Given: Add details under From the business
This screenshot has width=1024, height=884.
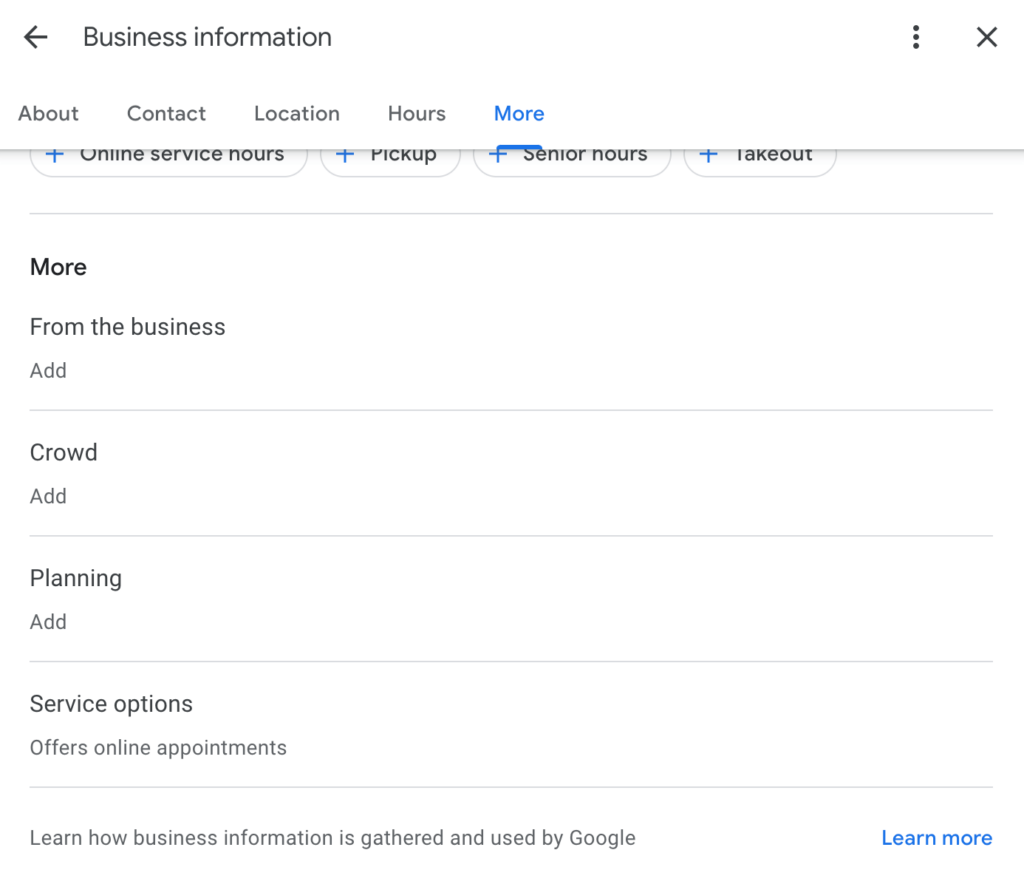Looking at the screenshot, I should (48, 371).
